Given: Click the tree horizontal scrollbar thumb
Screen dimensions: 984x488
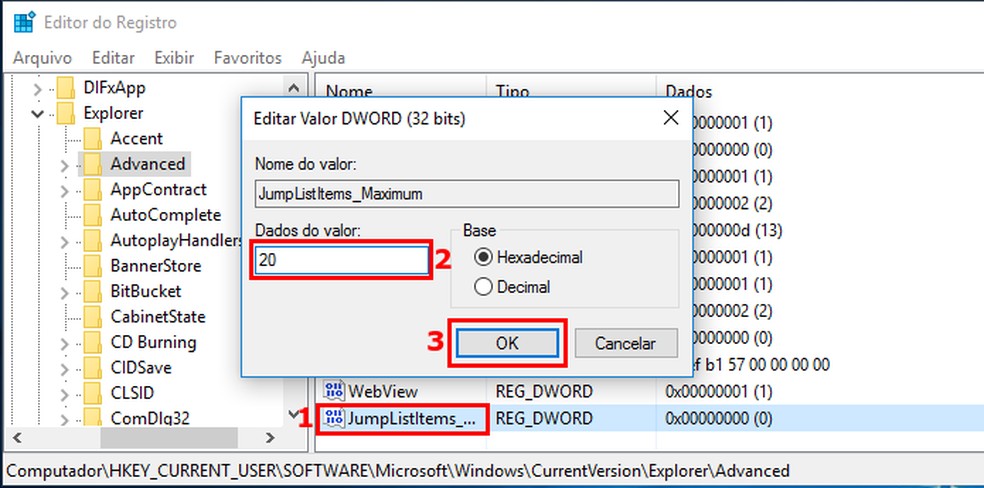Looking at the screenshot, I should point(169,437).
